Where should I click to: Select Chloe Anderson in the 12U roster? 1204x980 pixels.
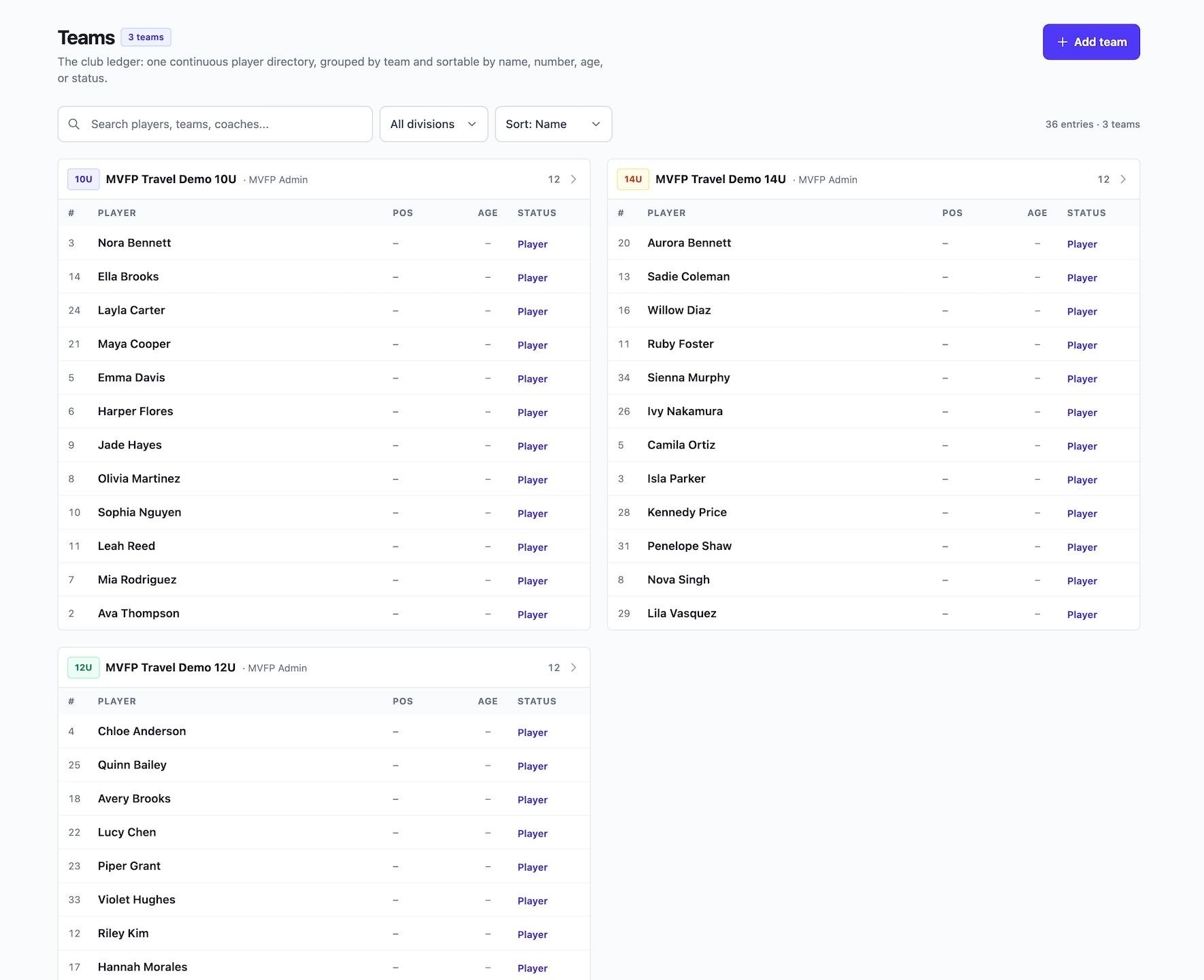(x=324, y=732)
